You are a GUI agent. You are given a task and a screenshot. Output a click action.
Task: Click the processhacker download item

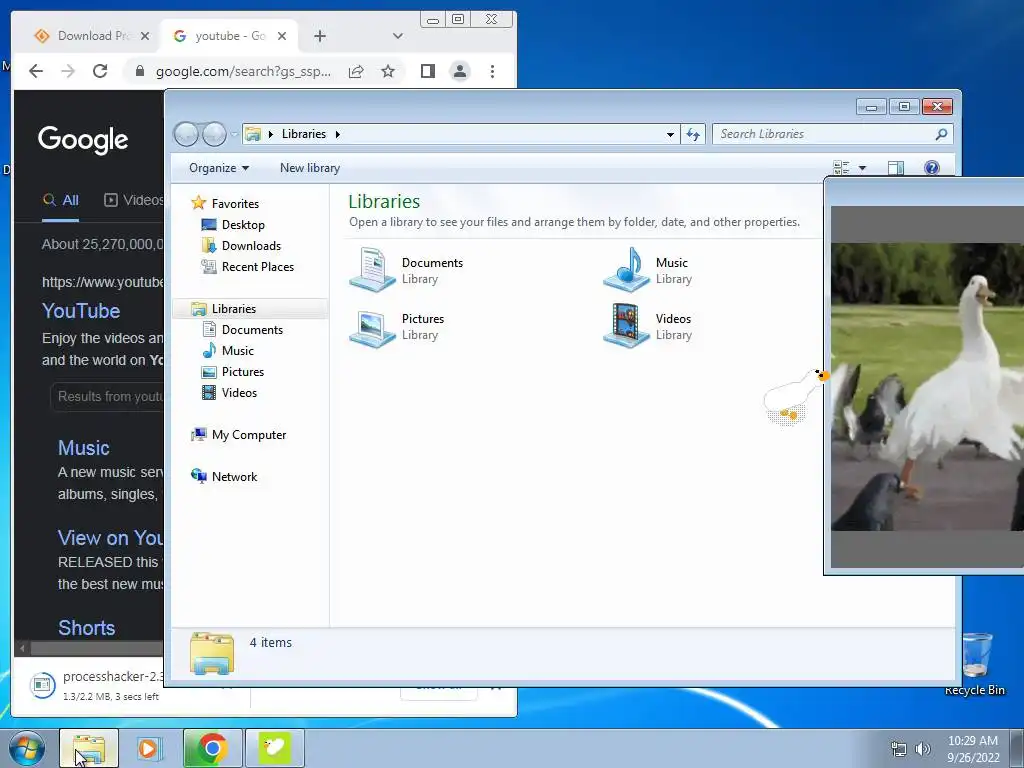tap(98, 684)
